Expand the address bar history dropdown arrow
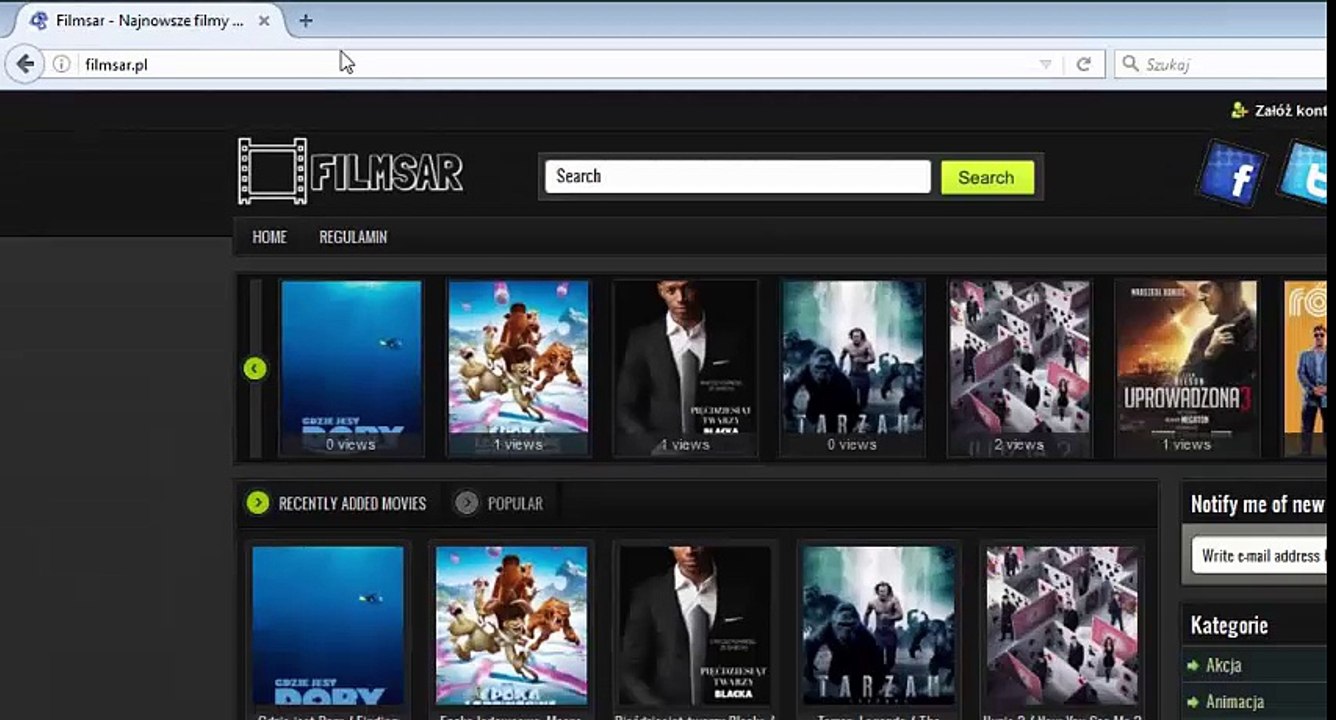 coord(1045,64)
